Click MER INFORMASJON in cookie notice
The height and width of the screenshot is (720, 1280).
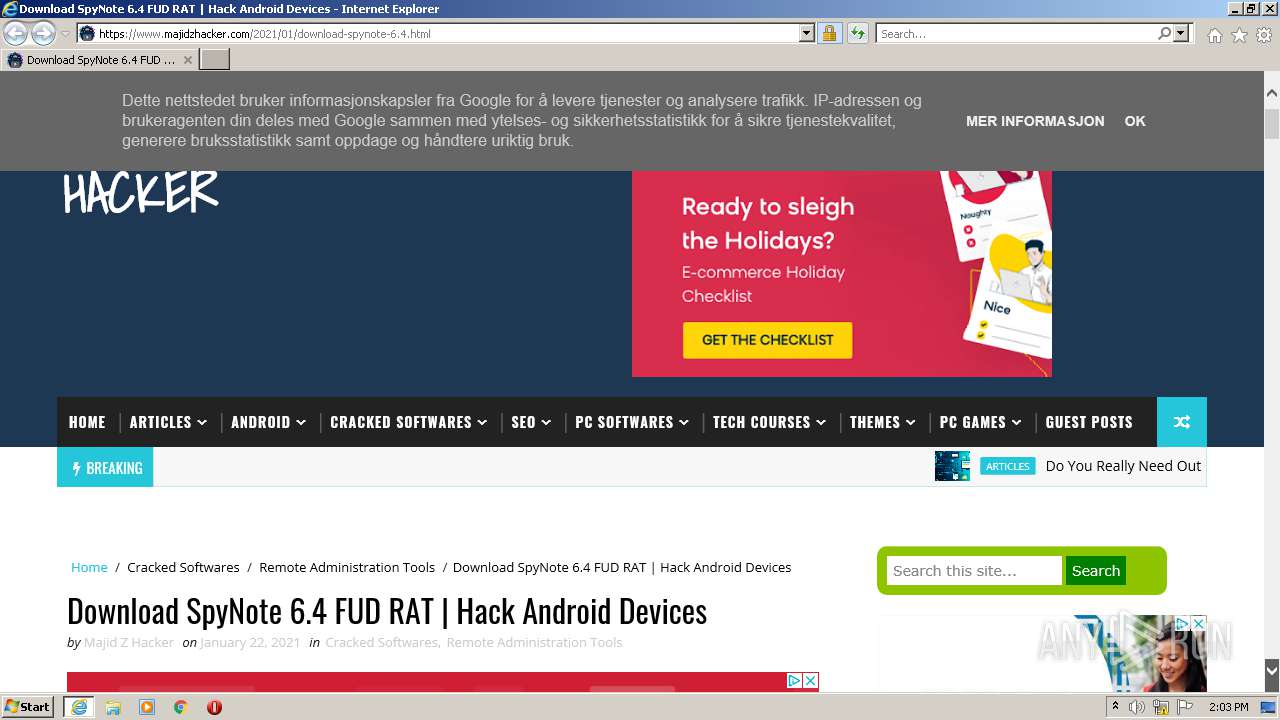click(x=1035, y=121)
